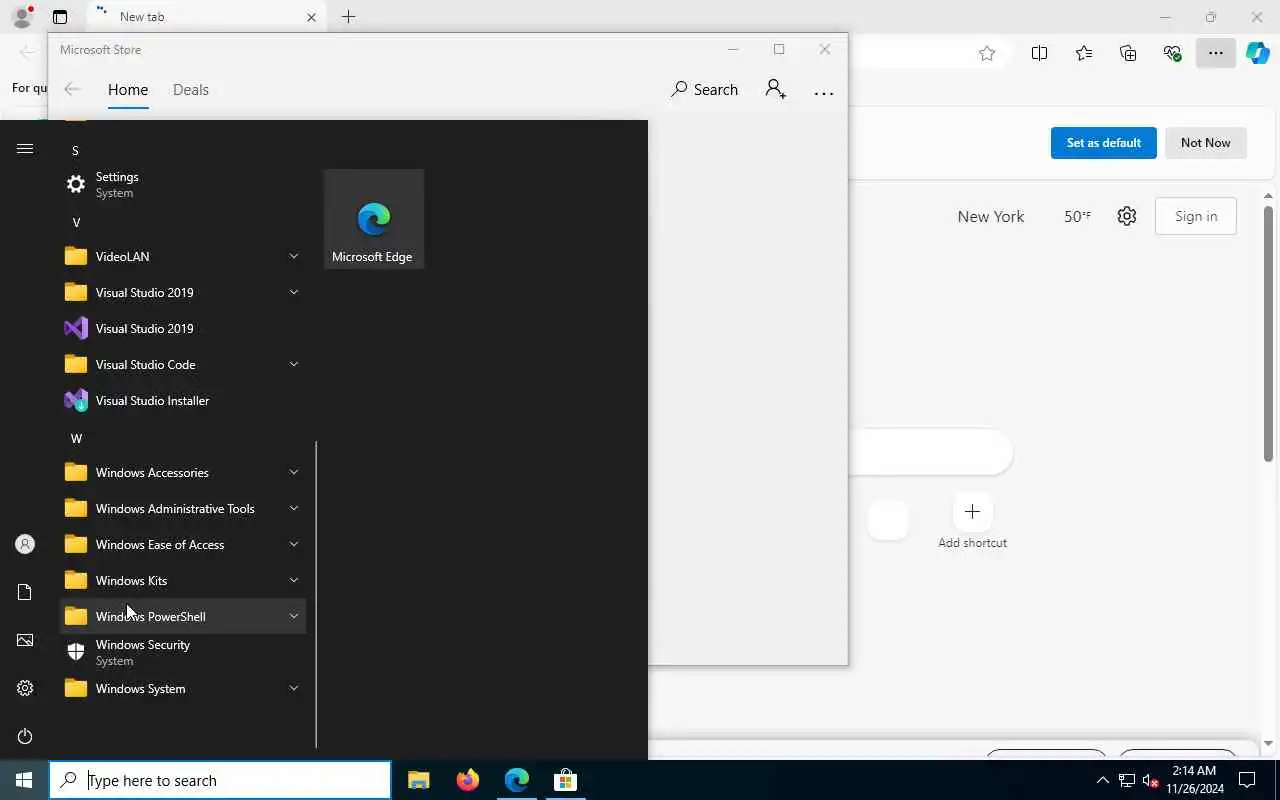The image size is (1280, 800).
Task: Dismiss with Not Now button
Action: [1205, 143]
